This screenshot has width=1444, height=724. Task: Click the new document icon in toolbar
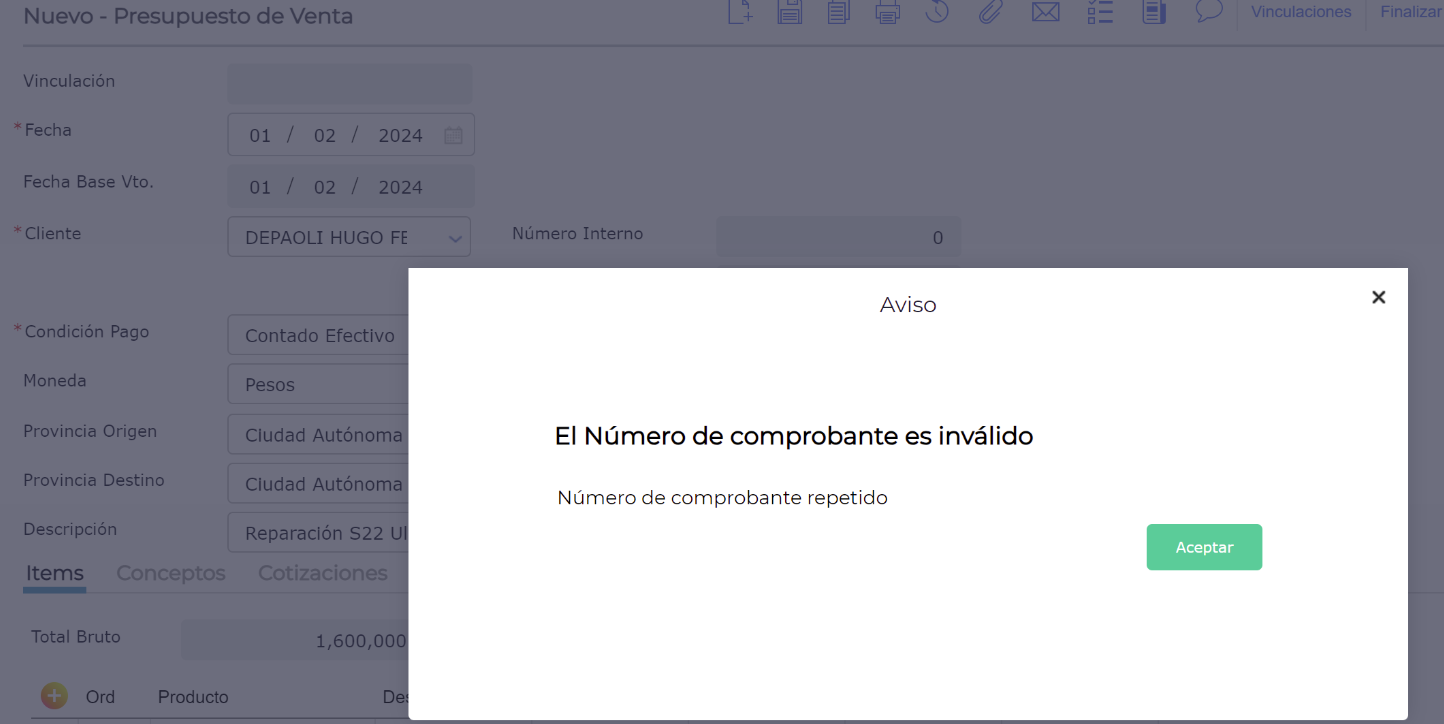740,12
